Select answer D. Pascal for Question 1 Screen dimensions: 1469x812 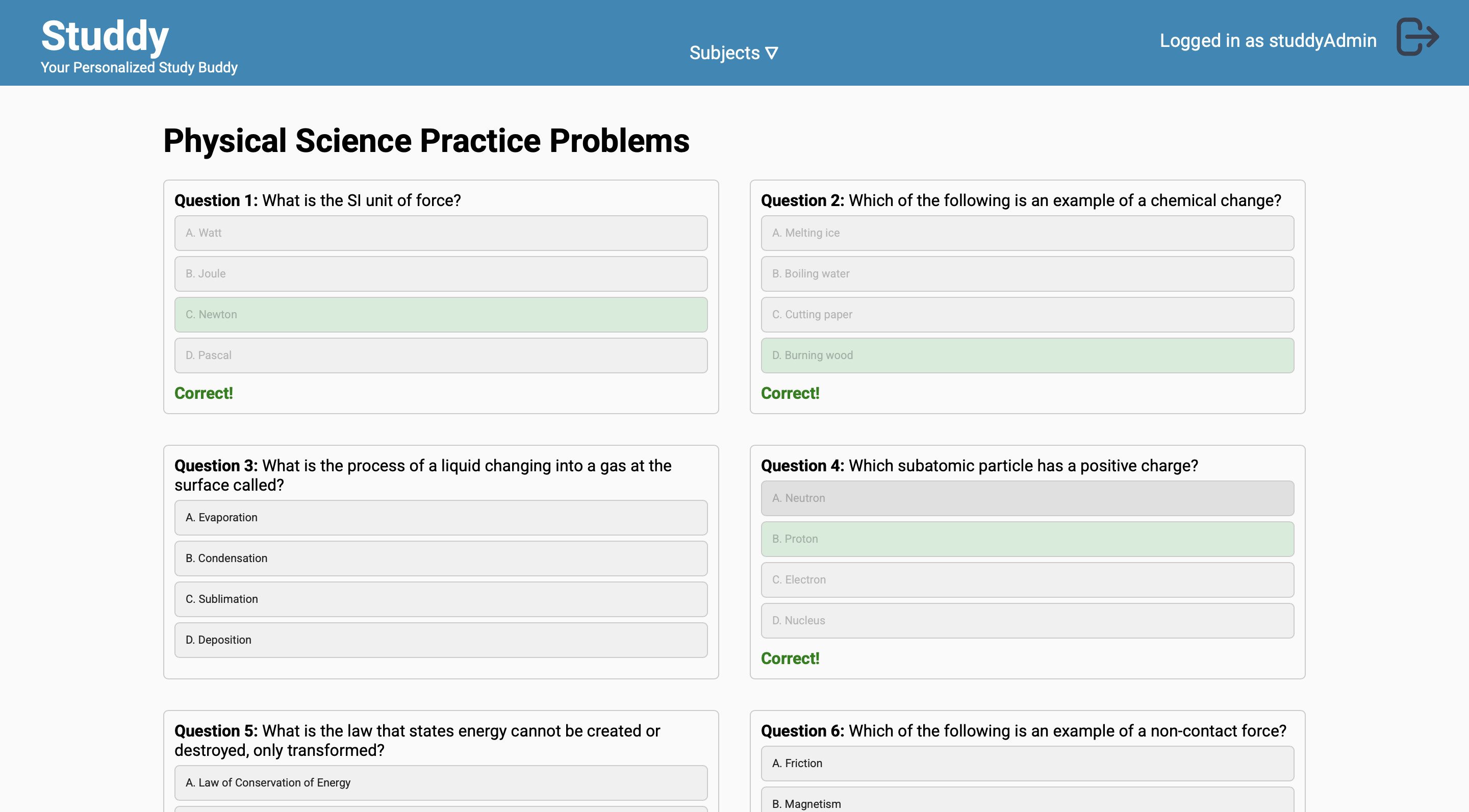[x=440, y=355]
